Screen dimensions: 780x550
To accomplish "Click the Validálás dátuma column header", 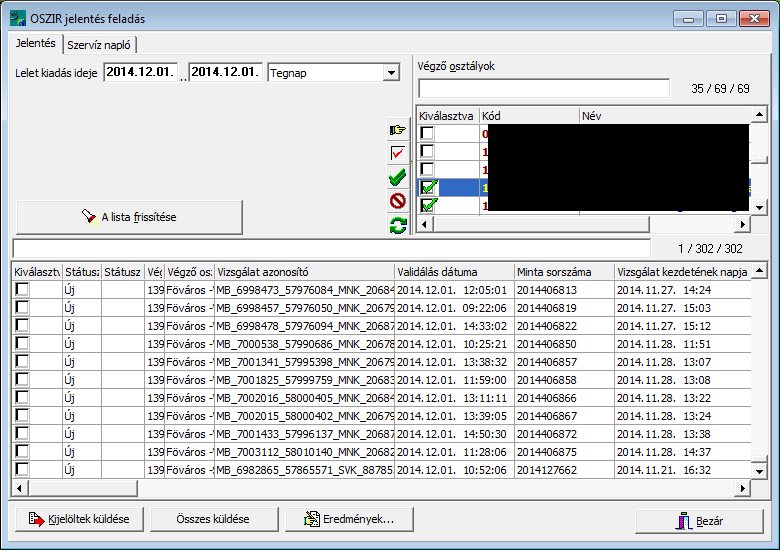I will (x=454, y=272).
